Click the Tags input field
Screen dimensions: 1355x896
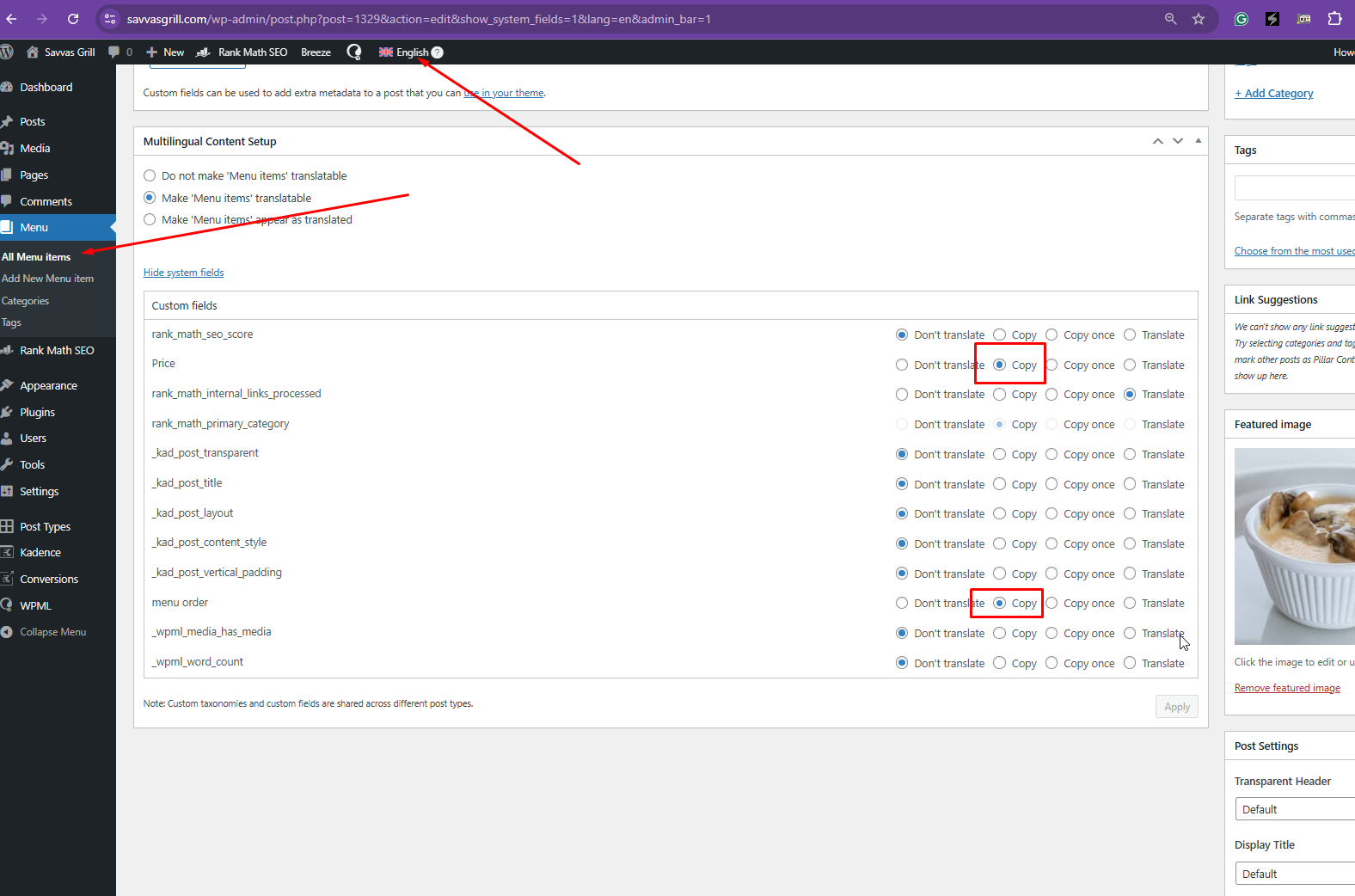1295,187
